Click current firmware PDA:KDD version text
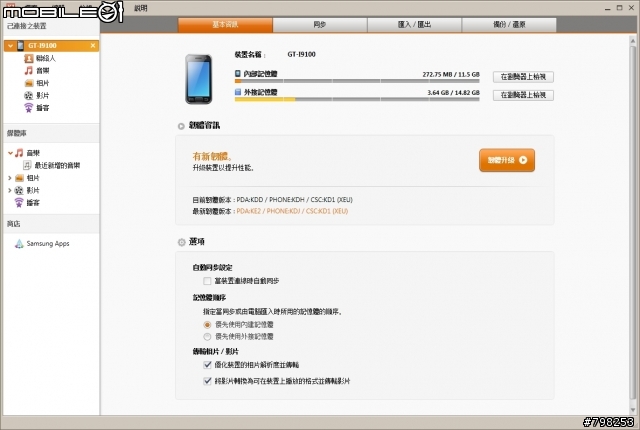640x430 pixels. pyautogui.click(x=295, y=199)
